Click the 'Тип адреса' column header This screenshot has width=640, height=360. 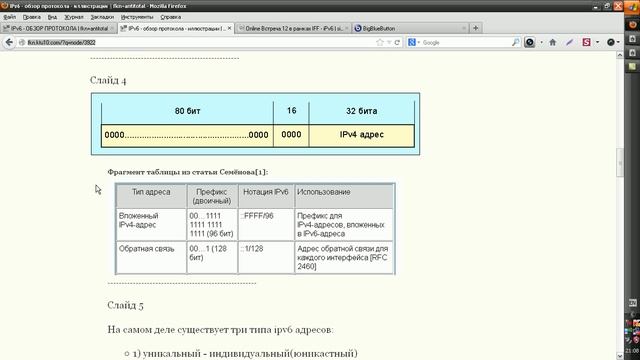pyautogui.click(x=151, y=196)
